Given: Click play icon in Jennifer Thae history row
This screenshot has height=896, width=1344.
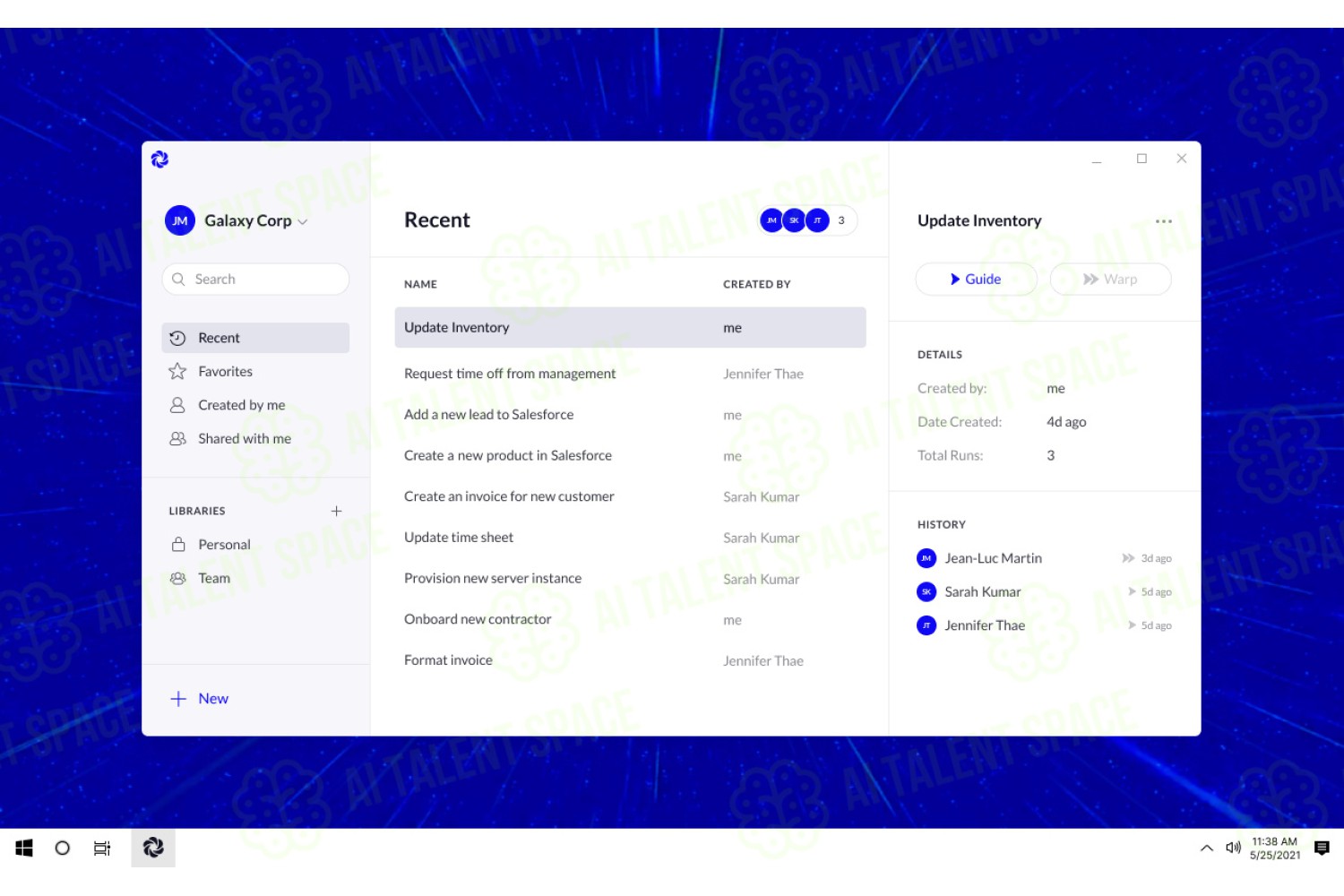Looking at the screenshot, I should pos(1133,625).
